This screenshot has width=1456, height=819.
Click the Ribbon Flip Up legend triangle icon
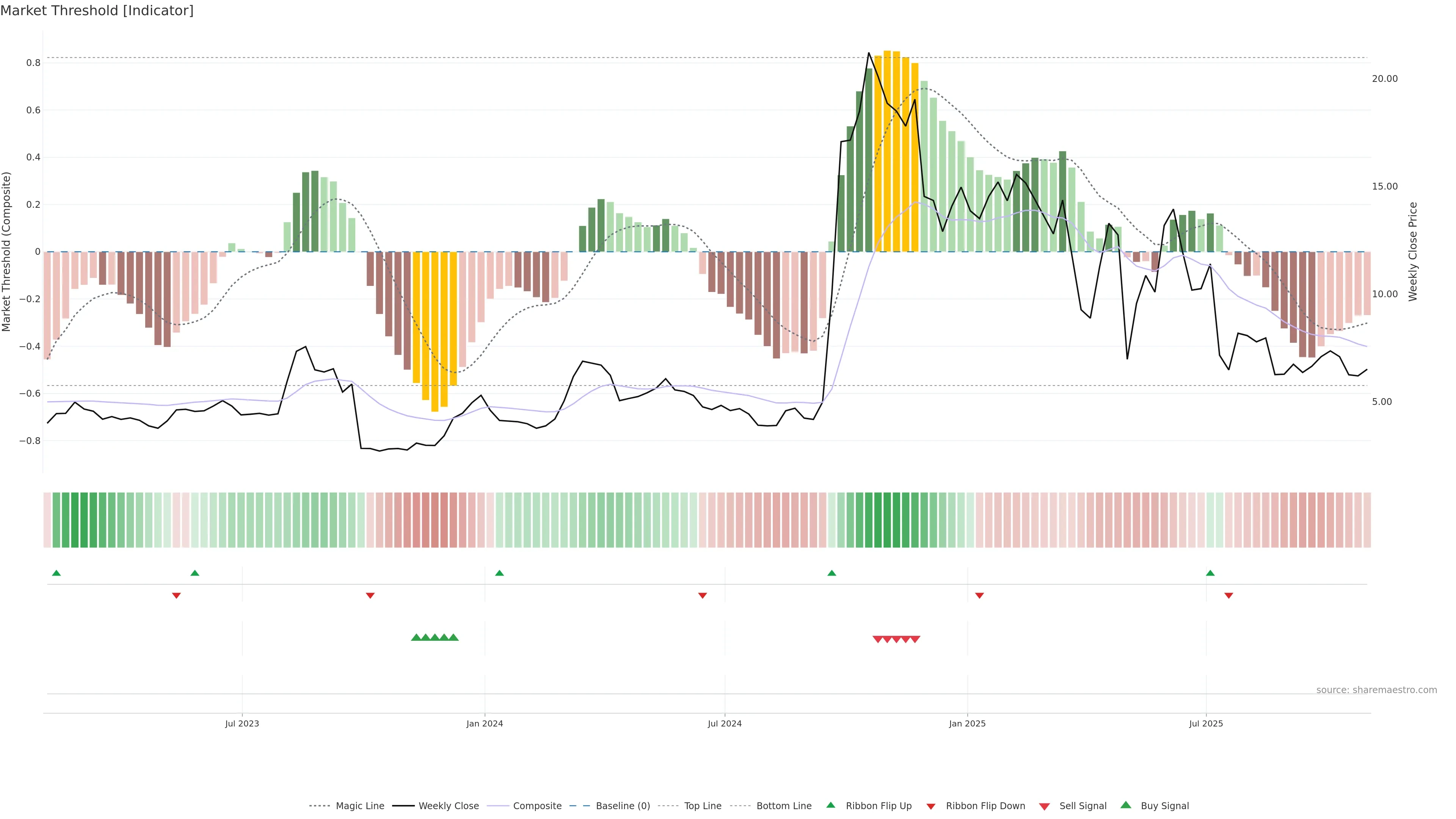coord(830,805)
